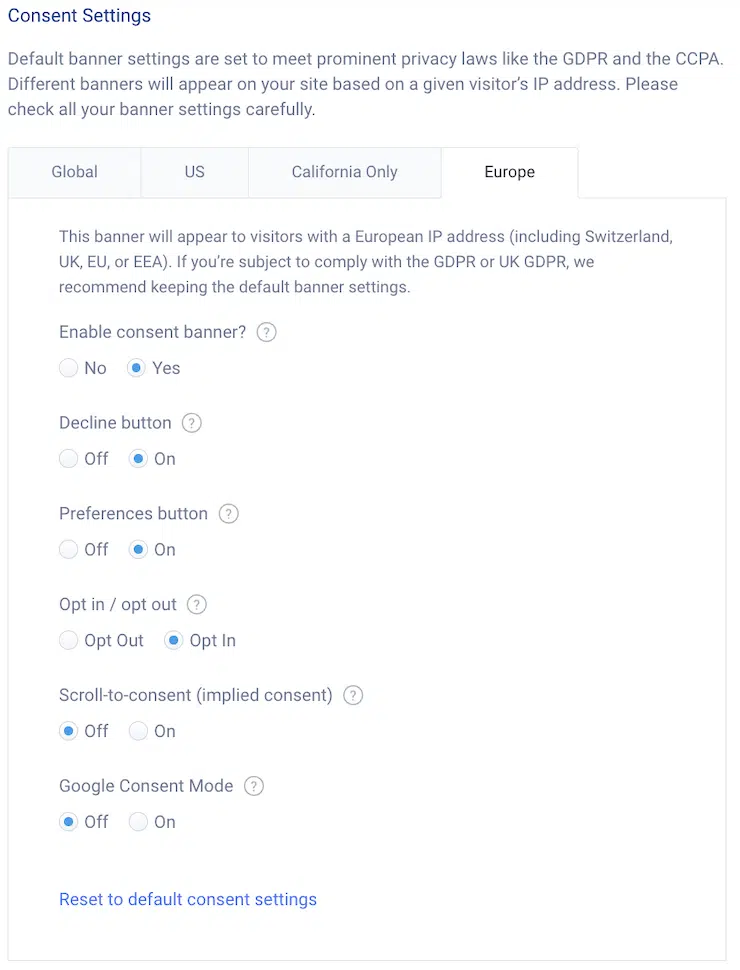Select the Enable consent banner help question mark
The width and height of the screenshot is (740, 970).
coord(266,331)
